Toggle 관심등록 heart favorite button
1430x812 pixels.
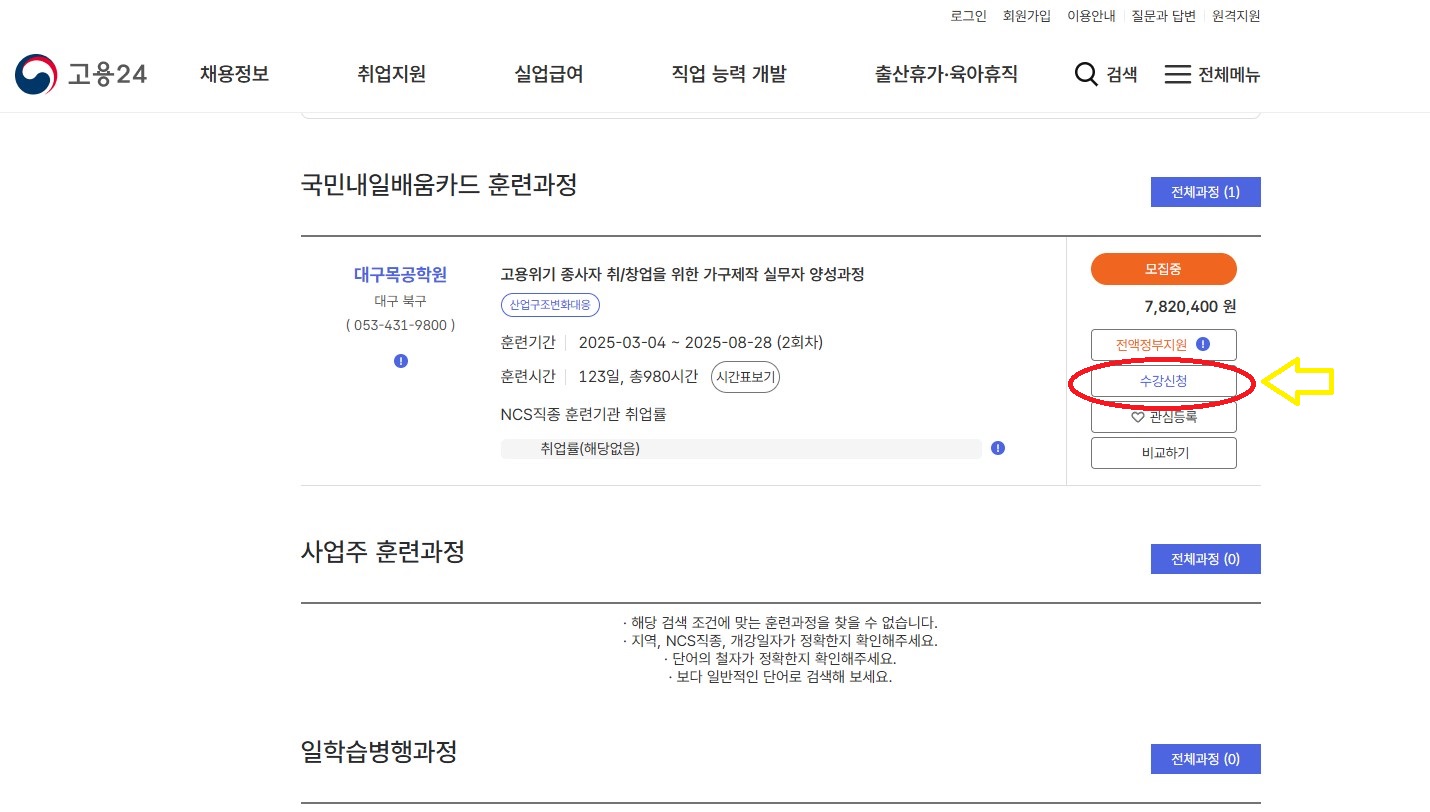tap(1163, 417)
